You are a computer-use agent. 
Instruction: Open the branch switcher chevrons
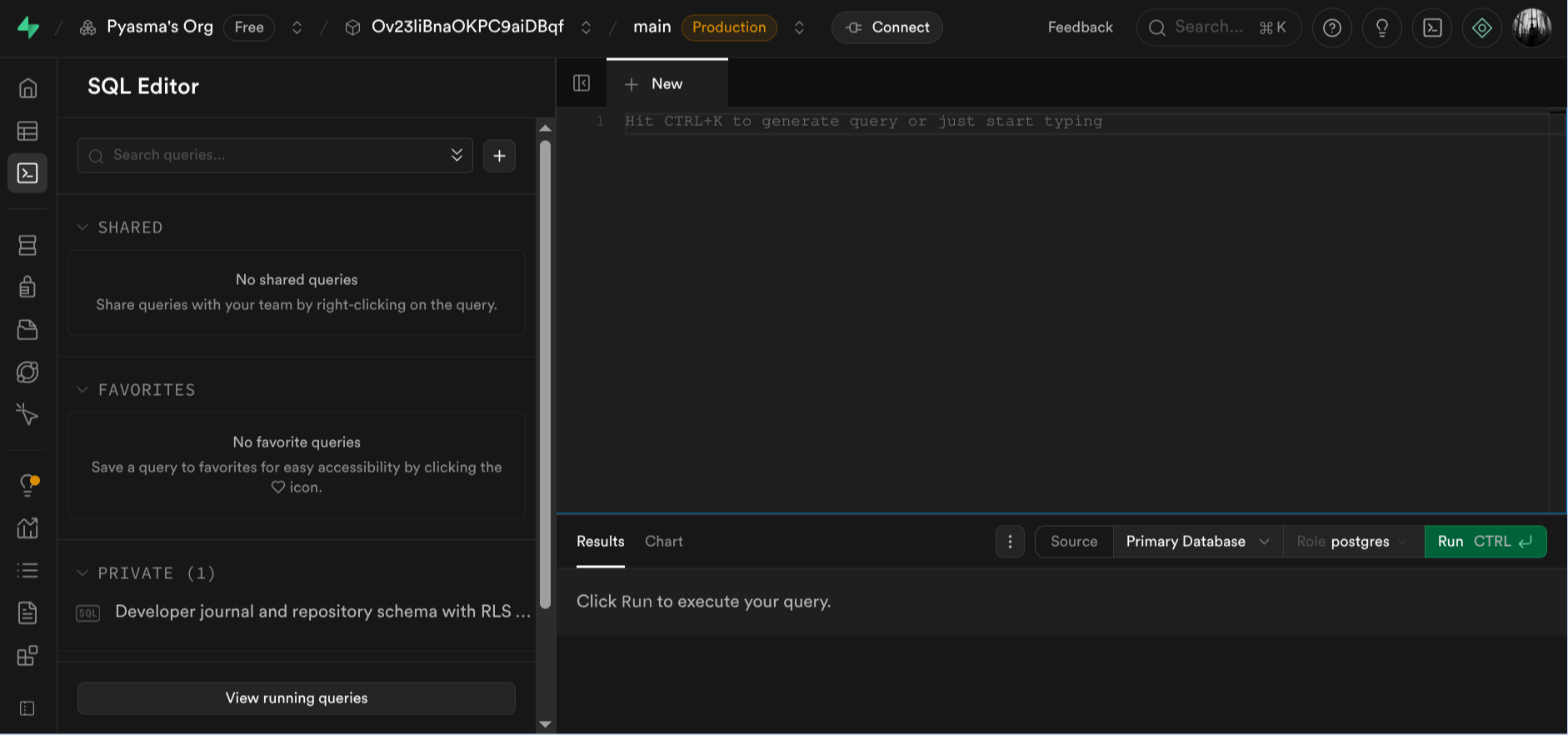pyautogui.click(x=799, y=27)
